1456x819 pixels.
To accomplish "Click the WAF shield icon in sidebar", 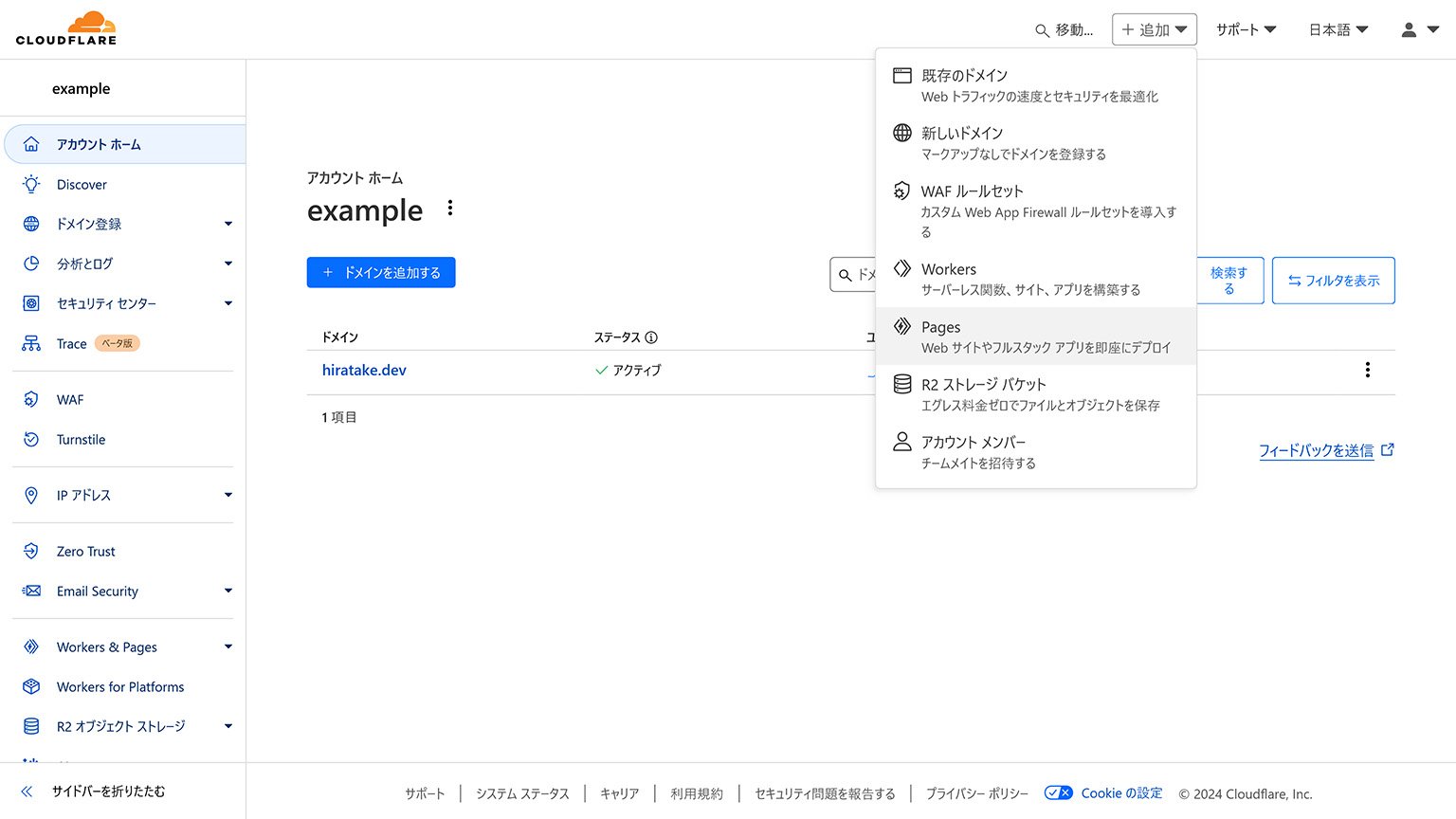I will pos(31,400).
